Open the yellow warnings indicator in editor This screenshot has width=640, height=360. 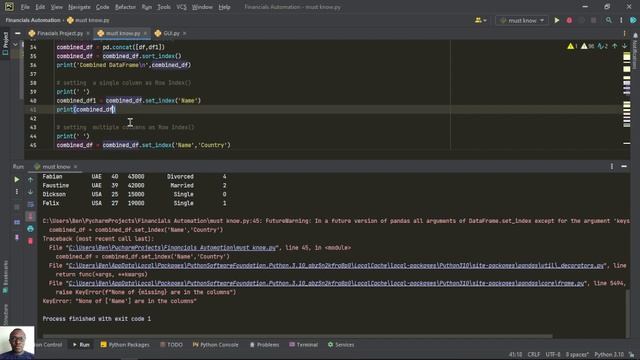tap(572, 46)
